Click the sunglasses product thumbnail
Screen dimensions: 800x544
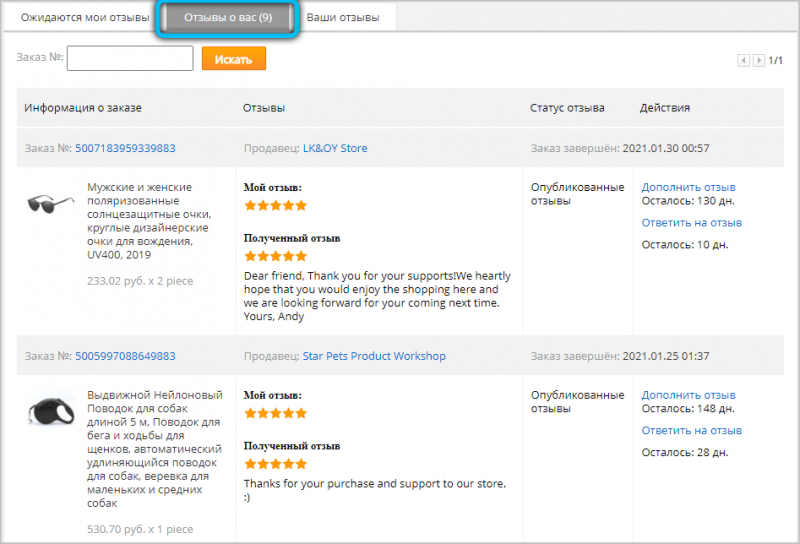click(51, 203)
